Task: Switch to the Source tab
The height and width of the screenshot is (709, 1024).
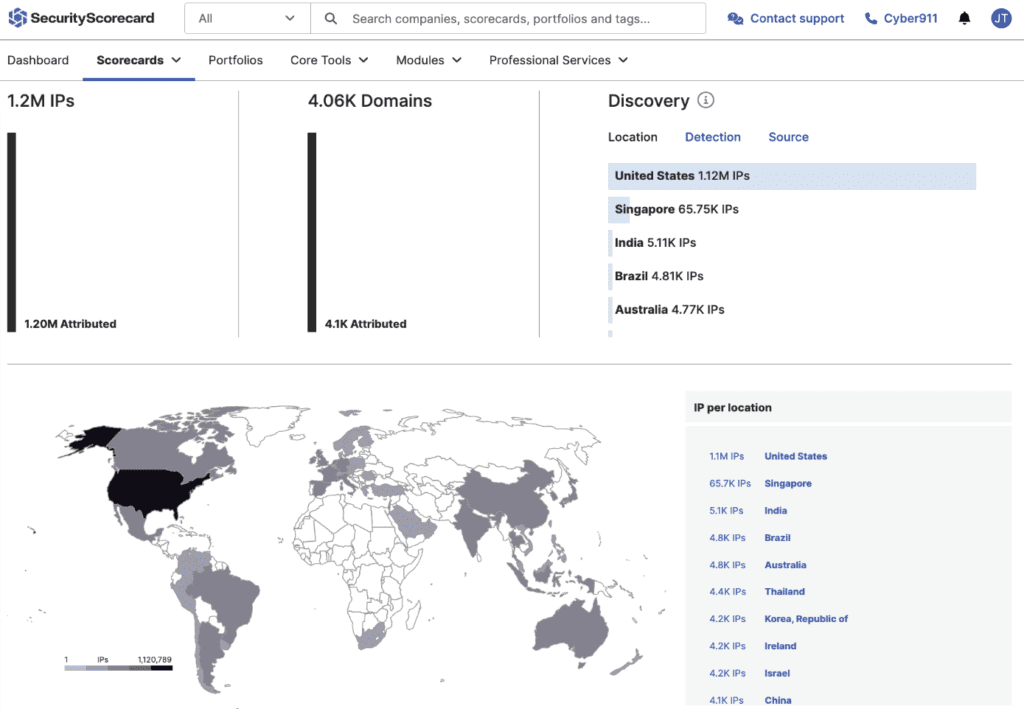Action: [788, 136]
